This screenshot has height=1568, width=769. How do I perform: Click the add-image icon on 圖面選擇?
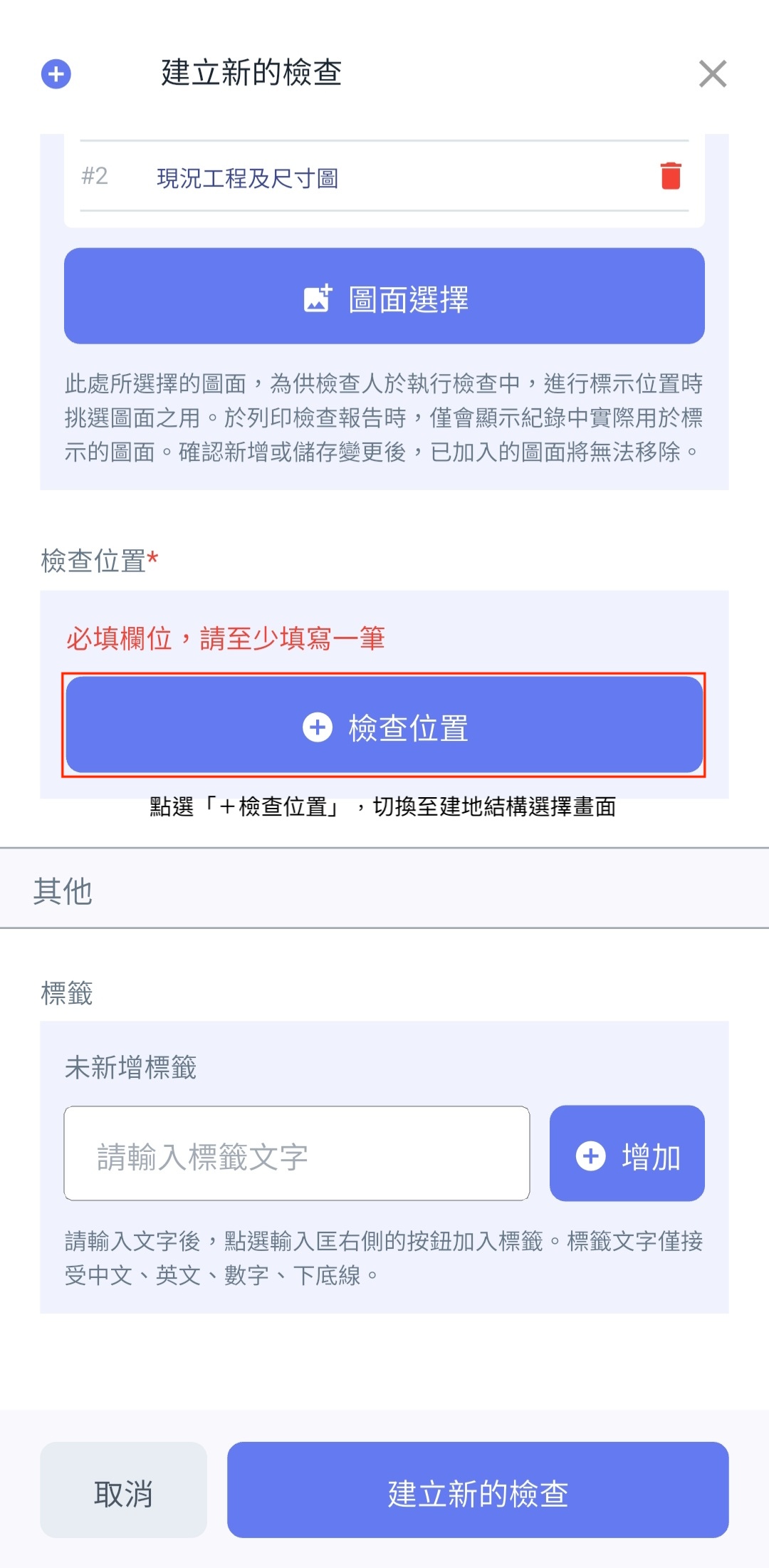(318, 298)
